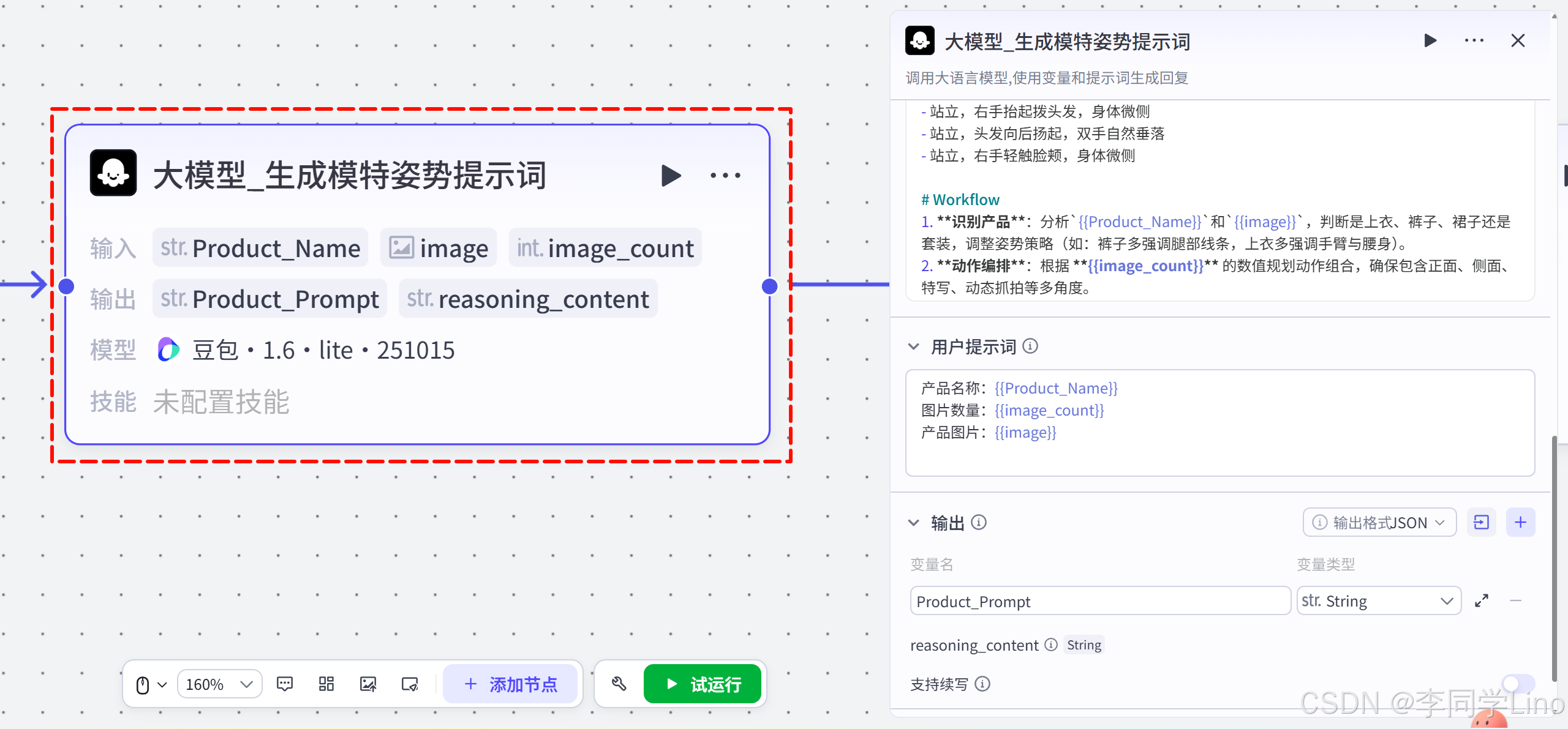Viewport: 1568px width, 729px height.
Task: Toggle the 支持续写 switch
Action: [1518, 683]
